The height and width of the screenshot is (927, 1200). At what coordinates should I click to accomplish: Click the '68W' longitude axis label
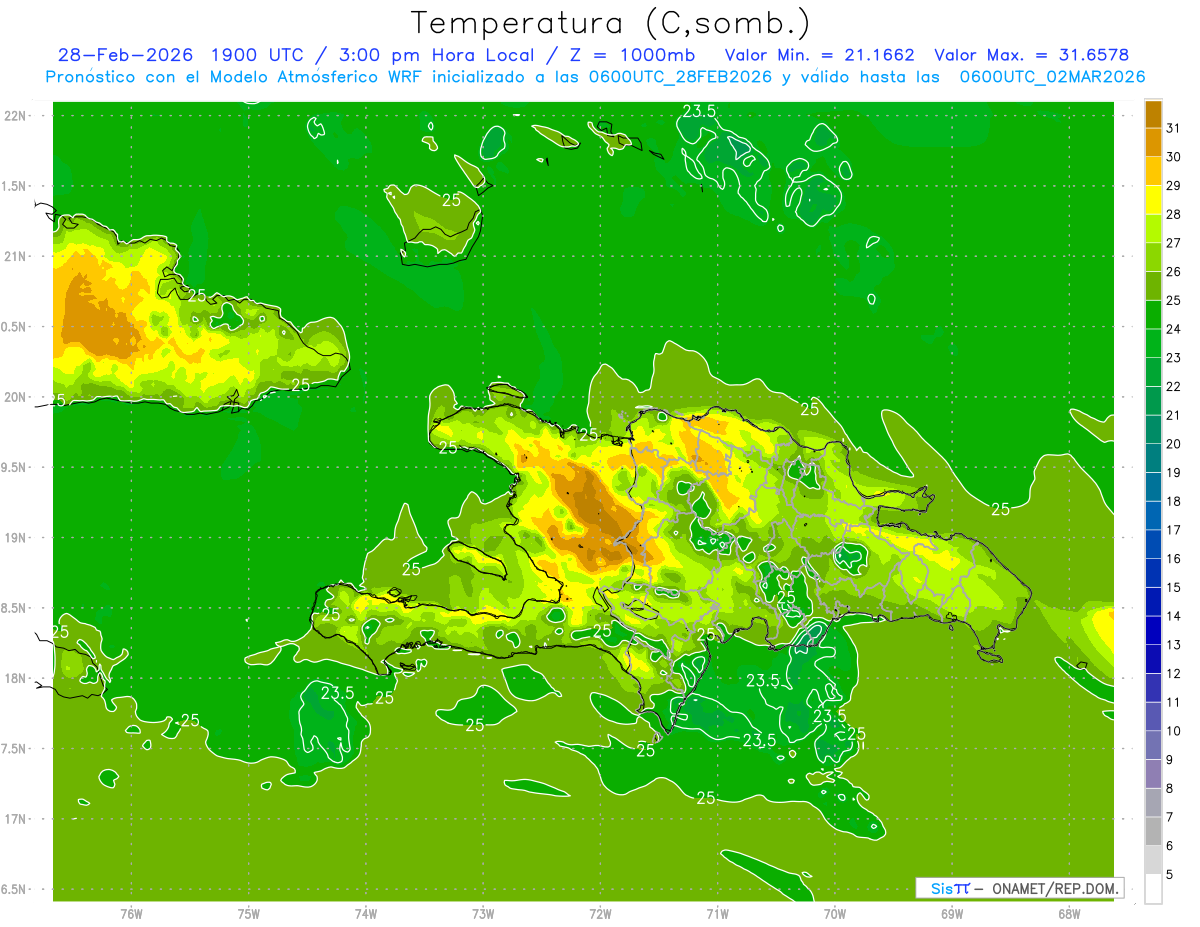point(1069,914)
